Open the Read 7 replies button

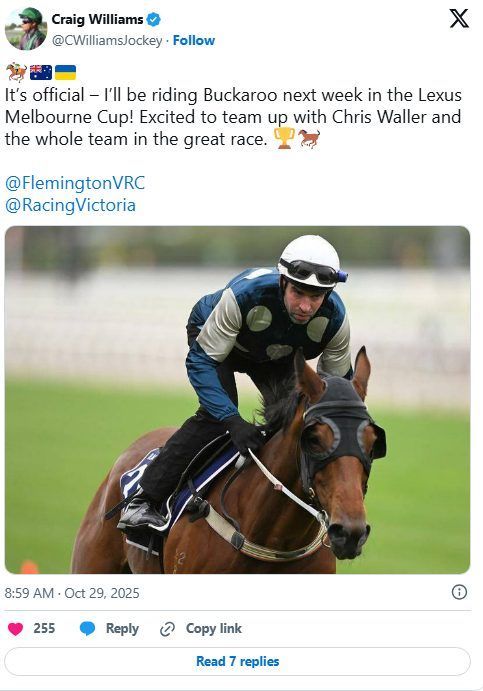[x=237, y=661]
